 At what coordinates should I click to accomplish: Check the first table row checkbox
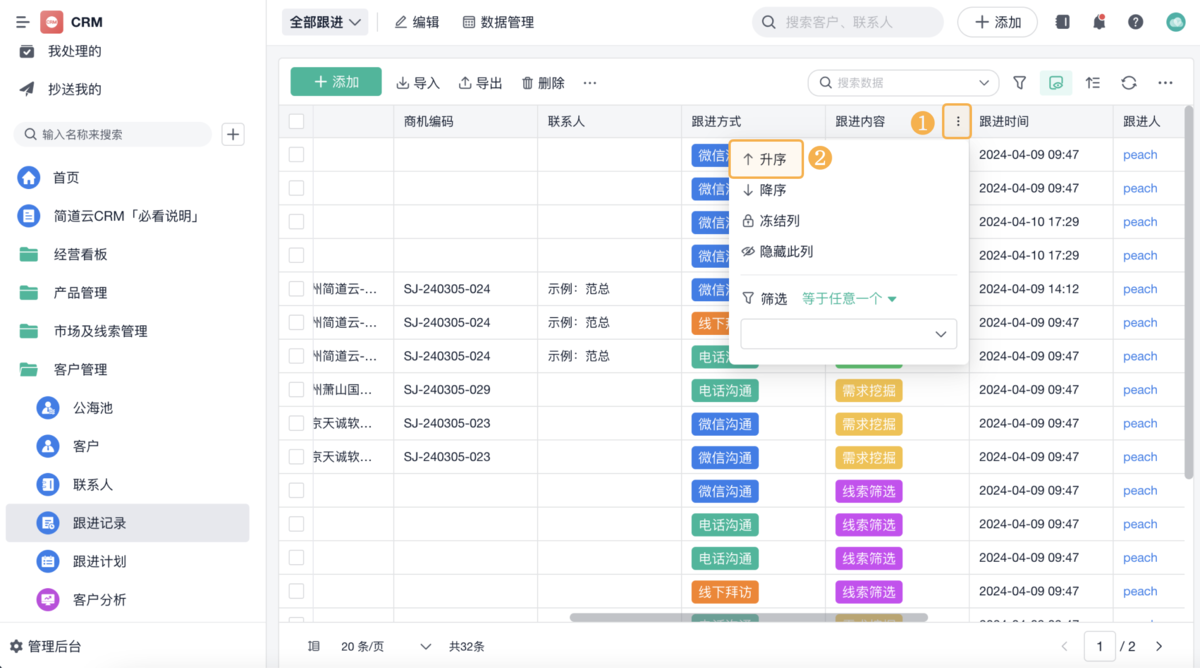point(296,155)
